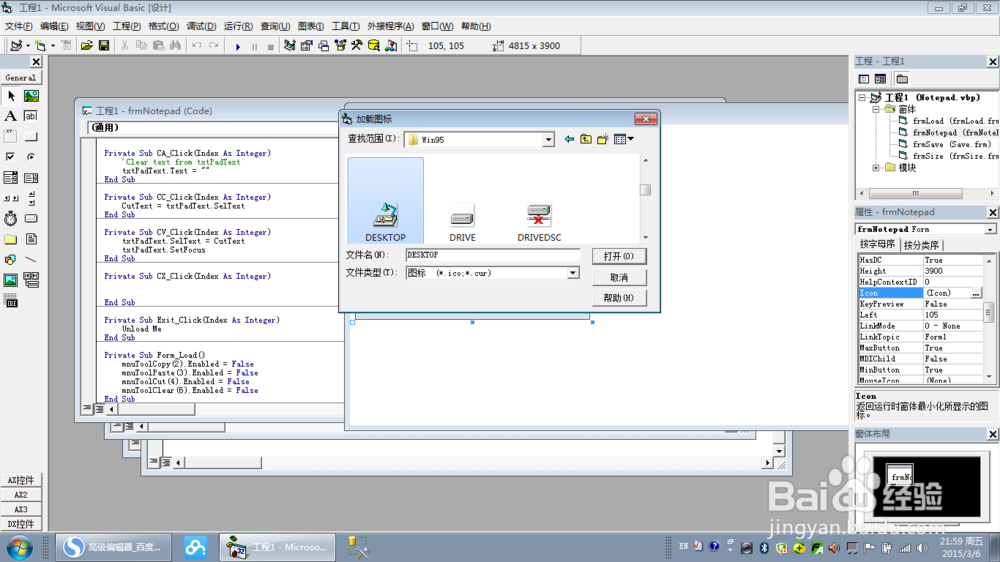Viewport: 1000px width, 562px height.
Task: Click the Open Project toolbar icon
Action: (x=87, y=45)
